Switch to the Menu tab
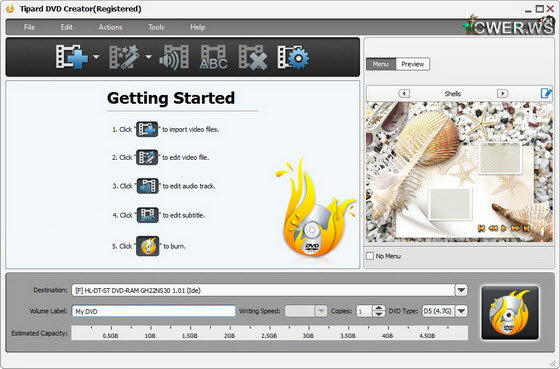Image resolution: width=560 pixels, height=369 pixels. pos(381,64)
